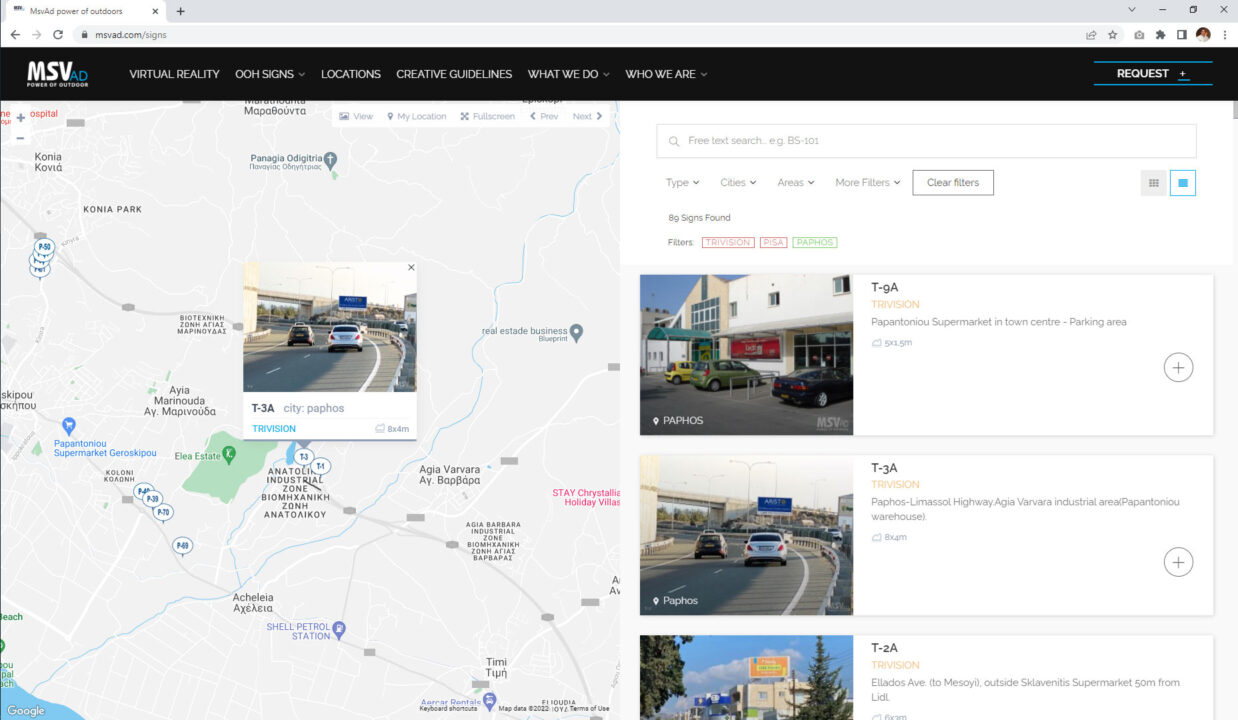1238x720 pixels.
Task: Open Chrome tab search chevron
Action: click(x=1132, y=10)
